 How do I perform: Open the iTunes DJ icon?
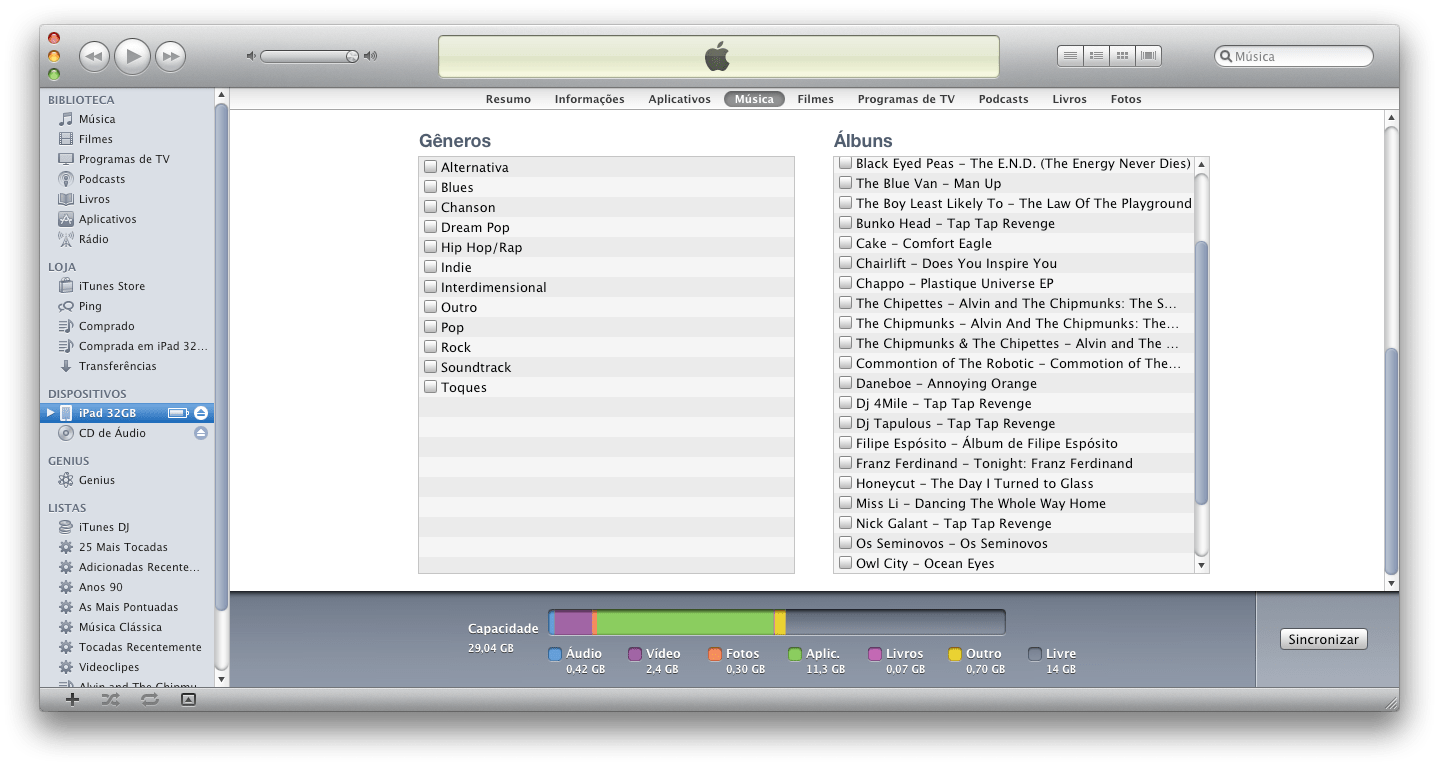[66, 527]
